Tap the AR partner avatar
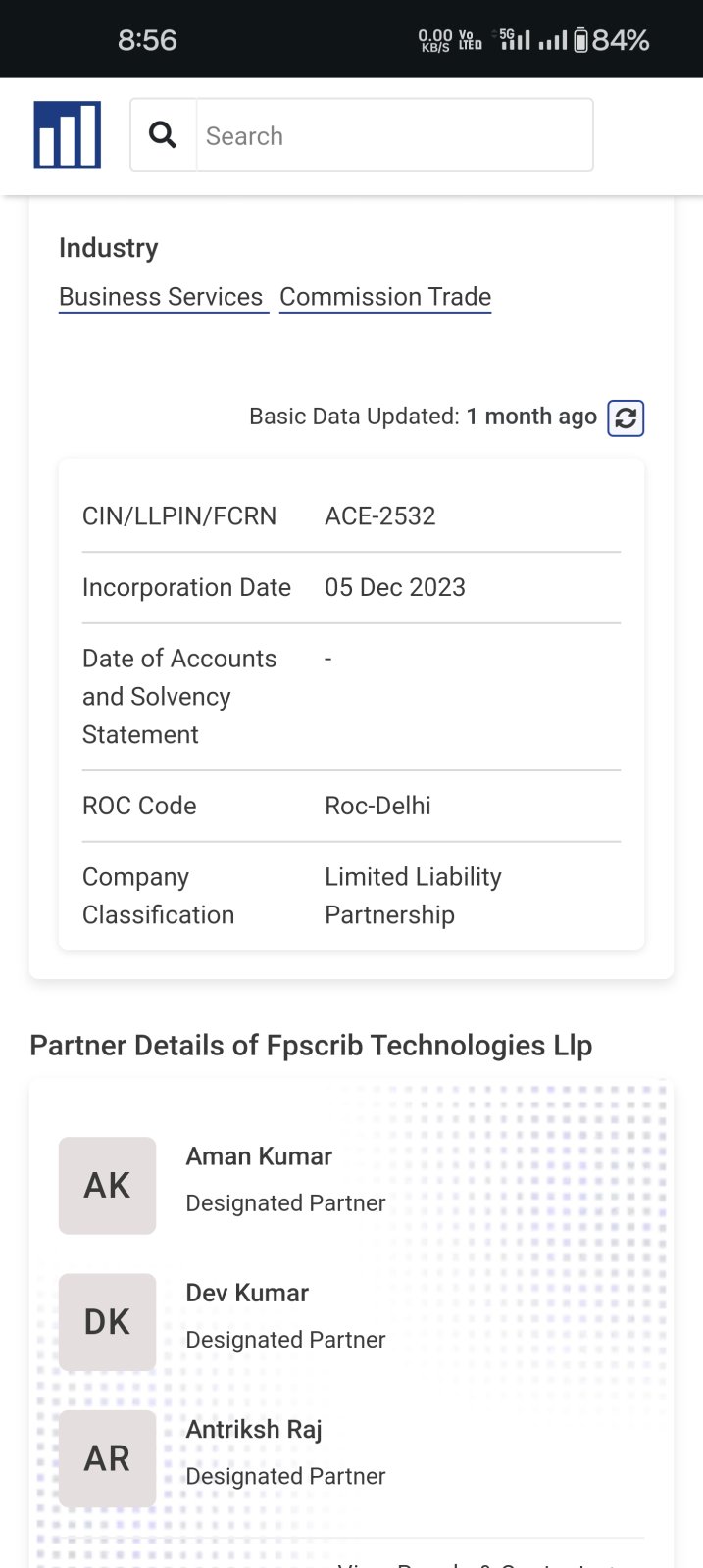Screen dimensions: 703x1568 [107, 1458]
